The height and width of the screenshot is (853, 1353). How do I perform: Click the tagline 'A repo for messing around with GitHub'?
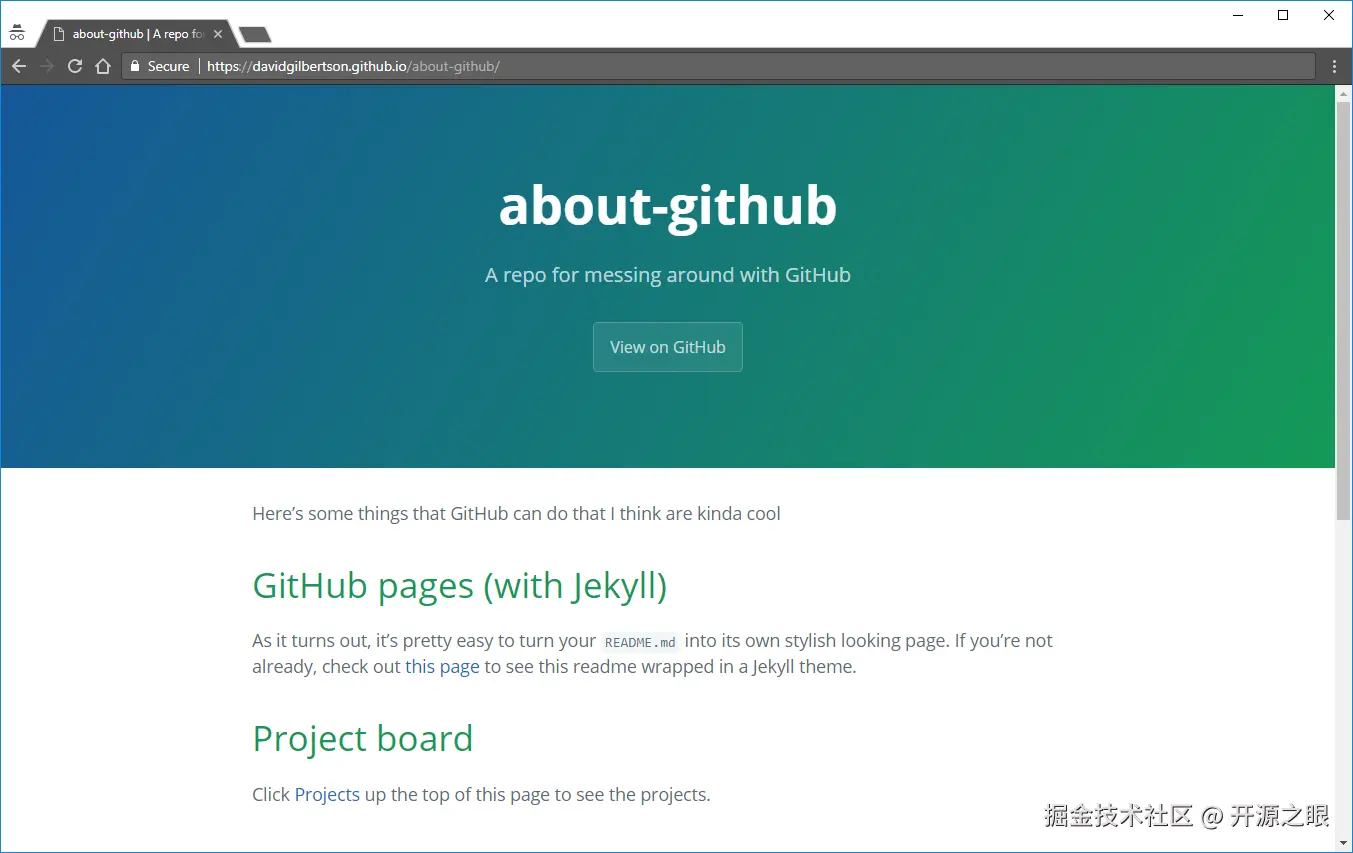click(x=668, y=275)
